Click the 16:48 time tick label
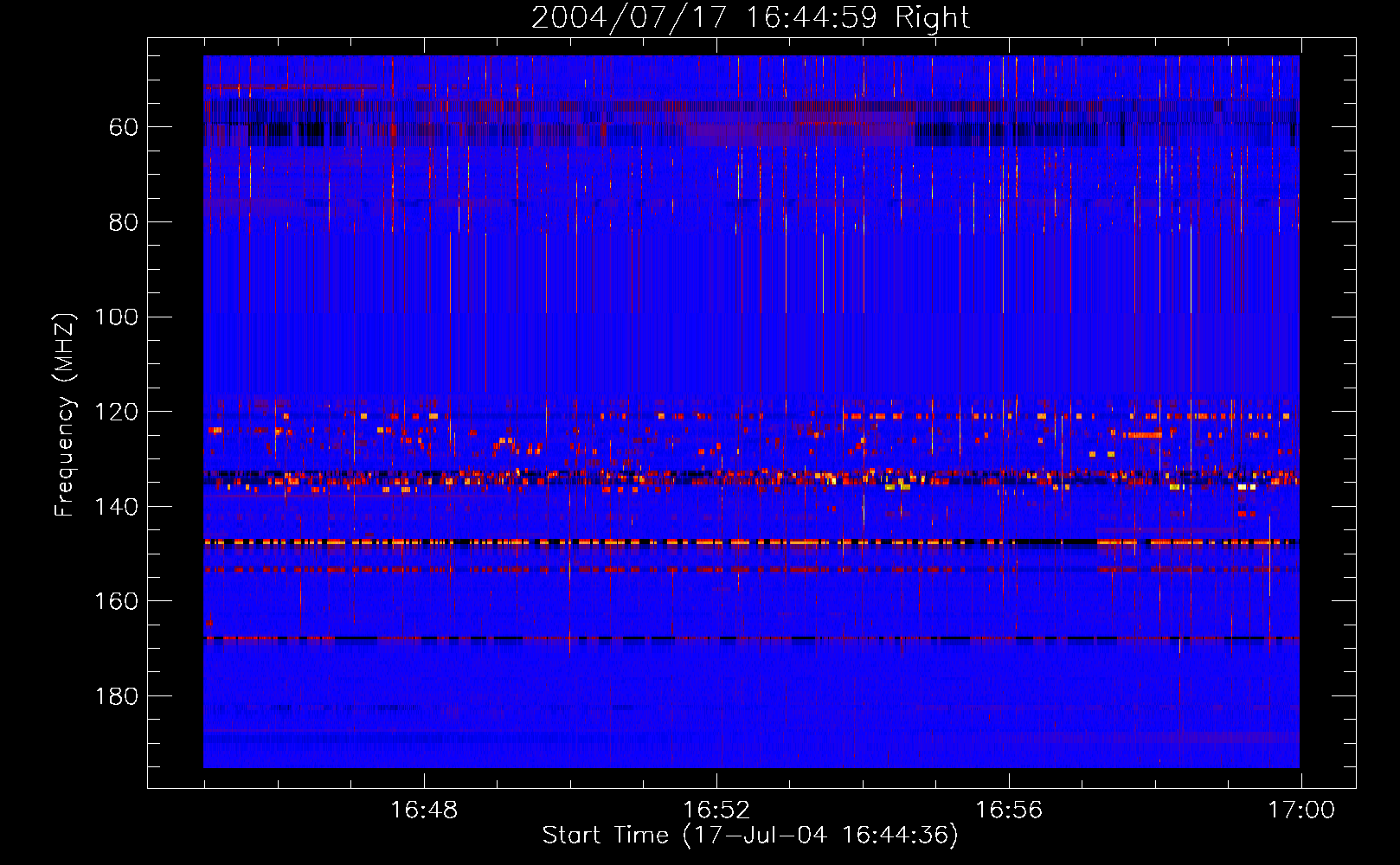Viewport: 1400px width, 865px height. tap(424, 811)
